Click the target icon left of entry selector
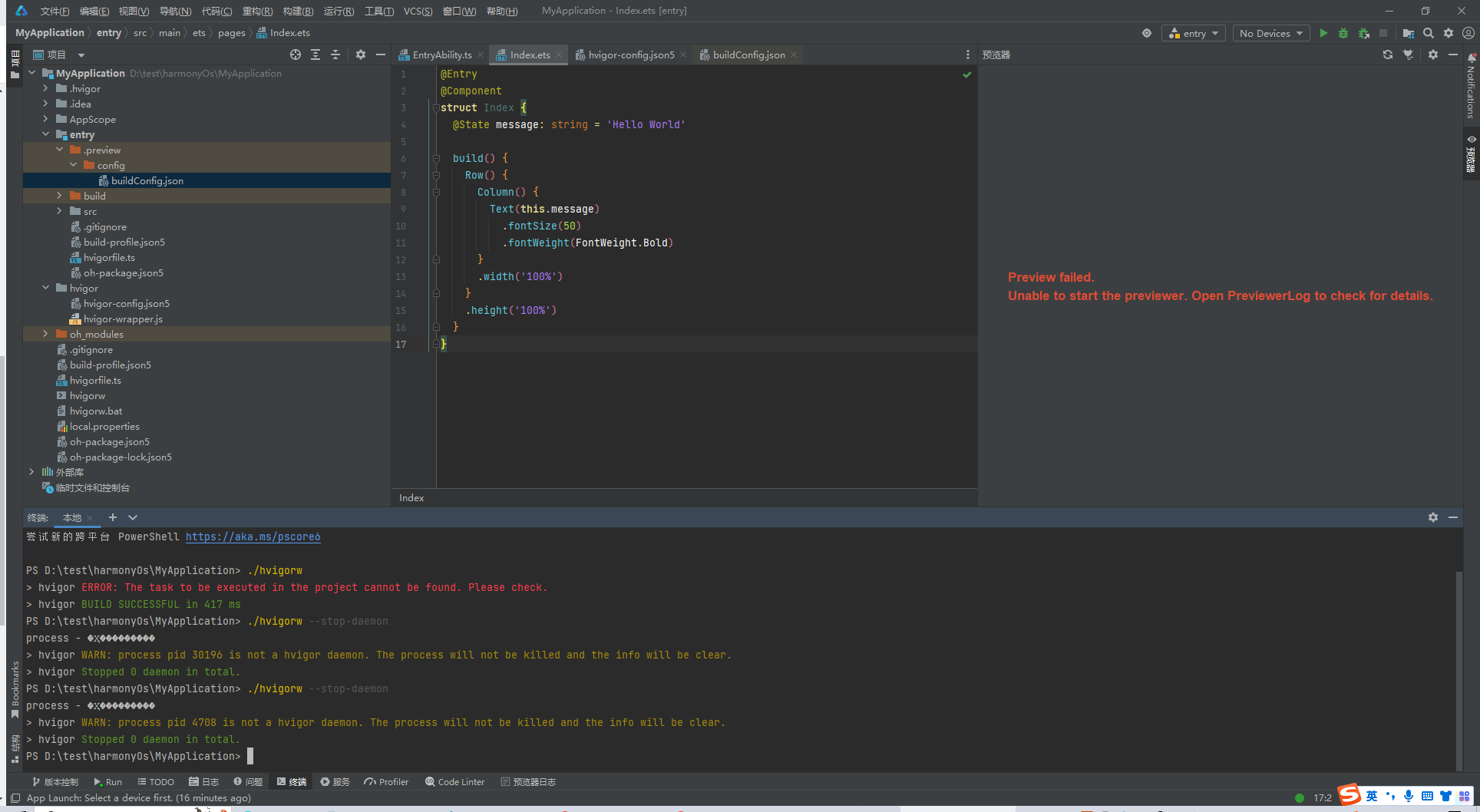This screenshot has width=1480, height=812. click(1147, 33)
